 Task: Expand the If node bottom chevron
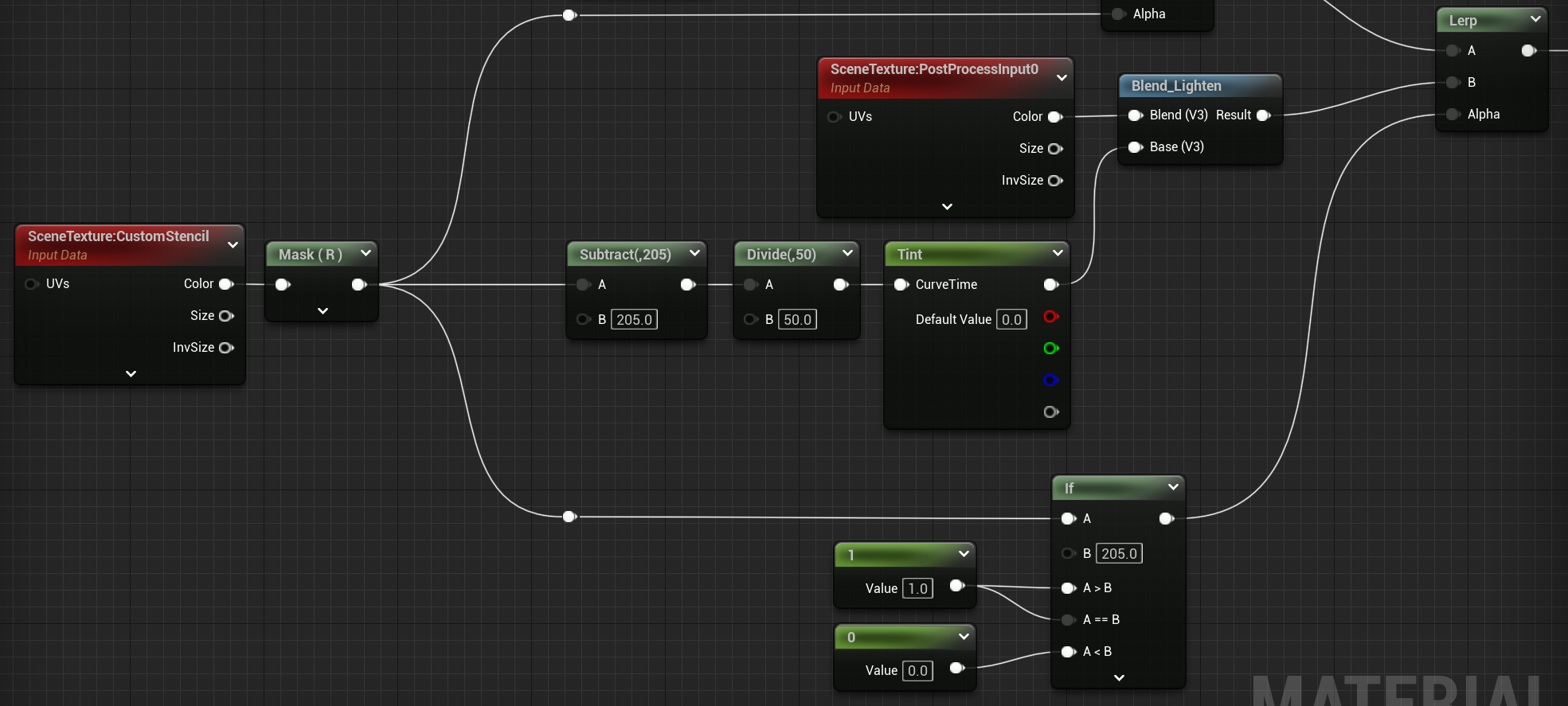click(x=1119, y=678)
